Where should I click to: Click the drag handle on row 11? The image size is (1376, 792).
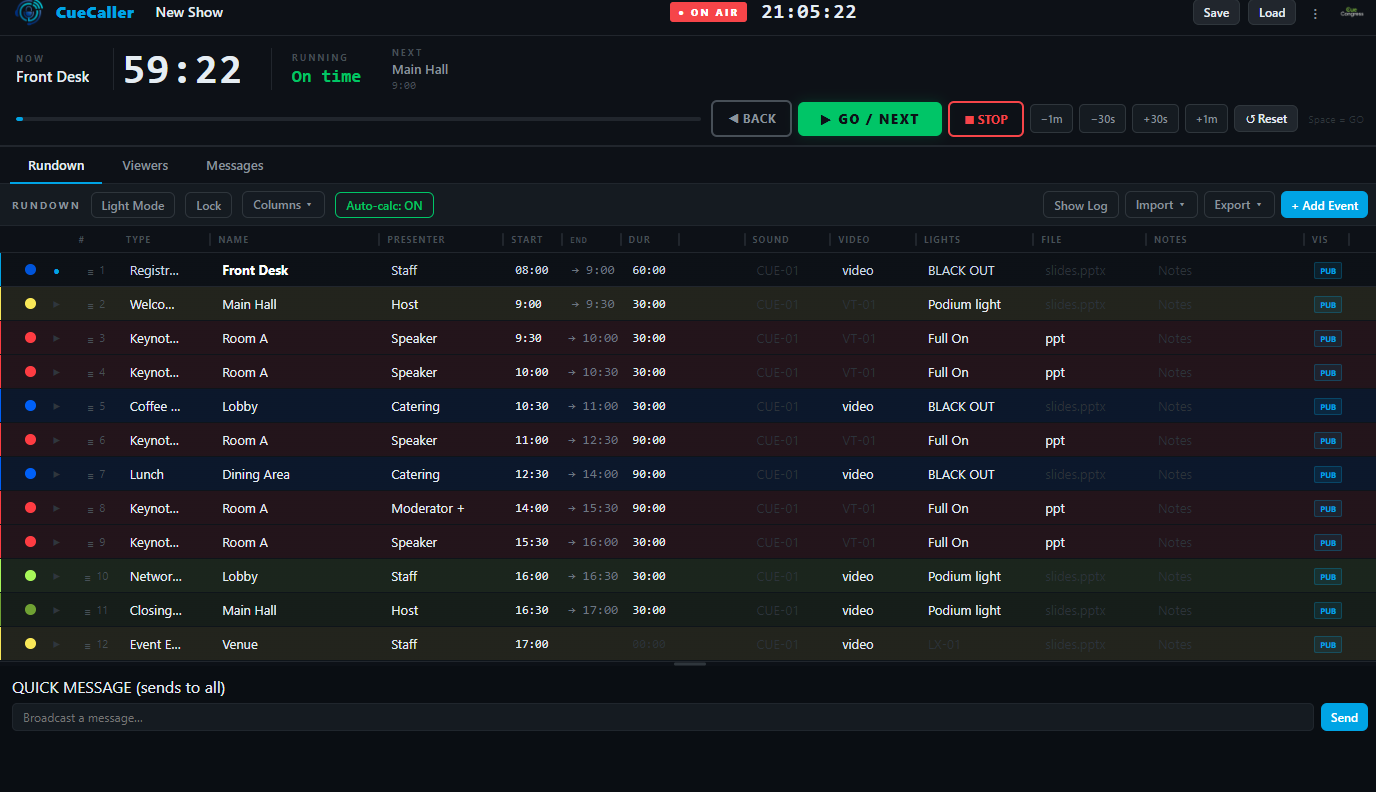[x=88, y=611]
